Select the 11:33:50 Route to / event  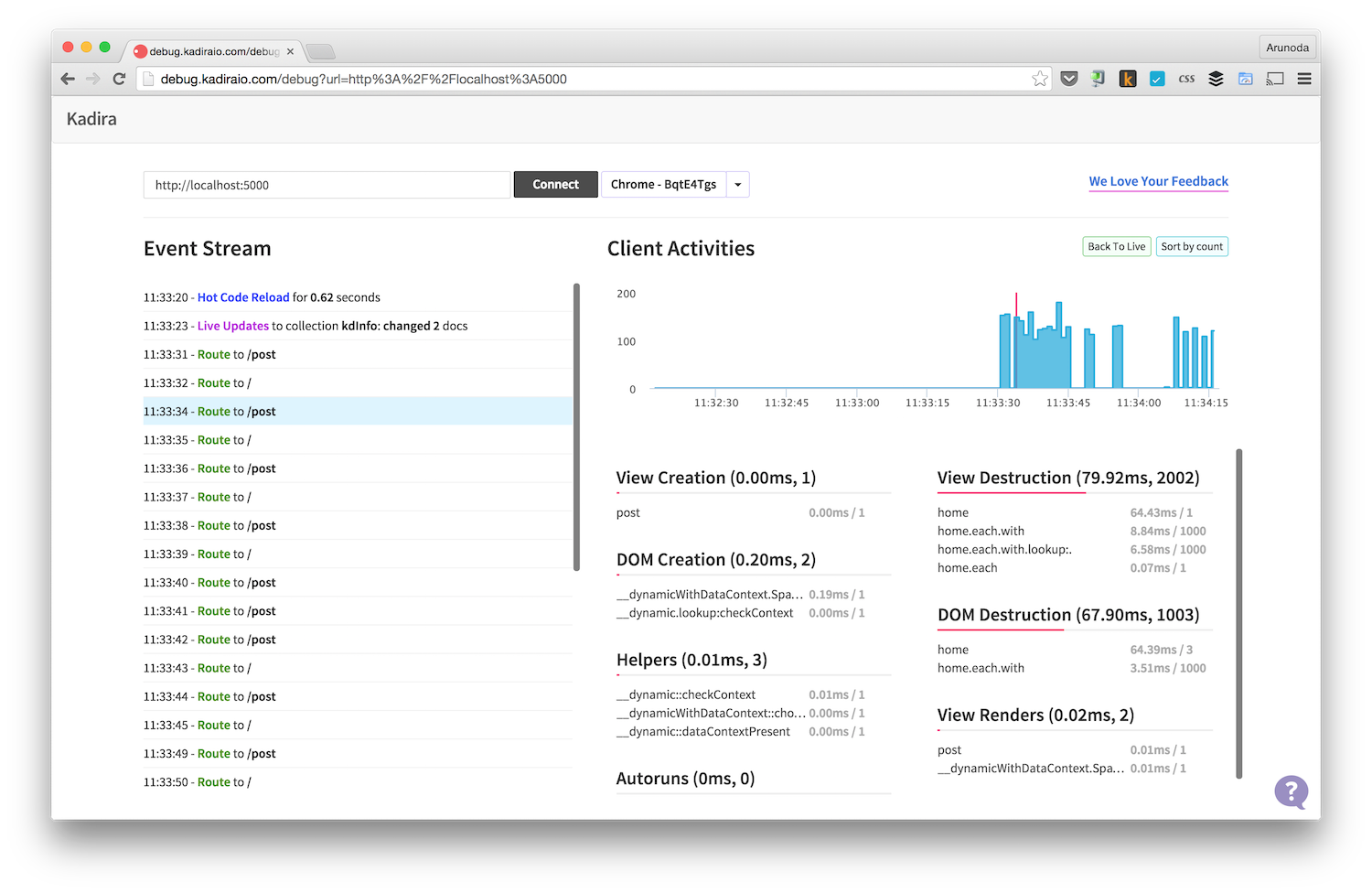(x=358, y=782)
